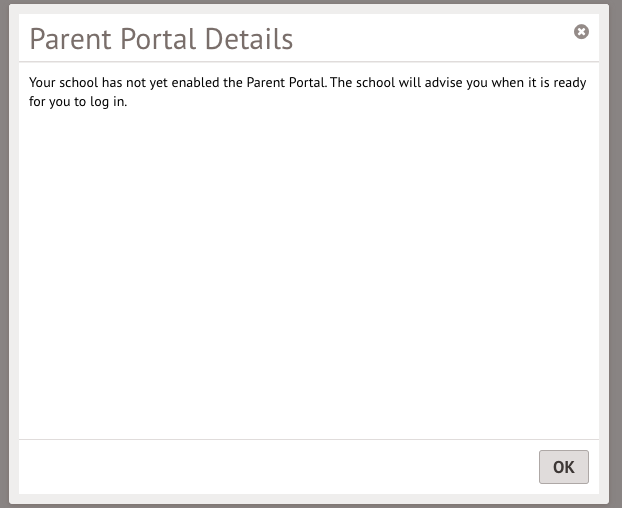Viewport: 622px width, 508px height.
Task: Click the words "Parent Portal" in the message
Action: coord(285,83)
